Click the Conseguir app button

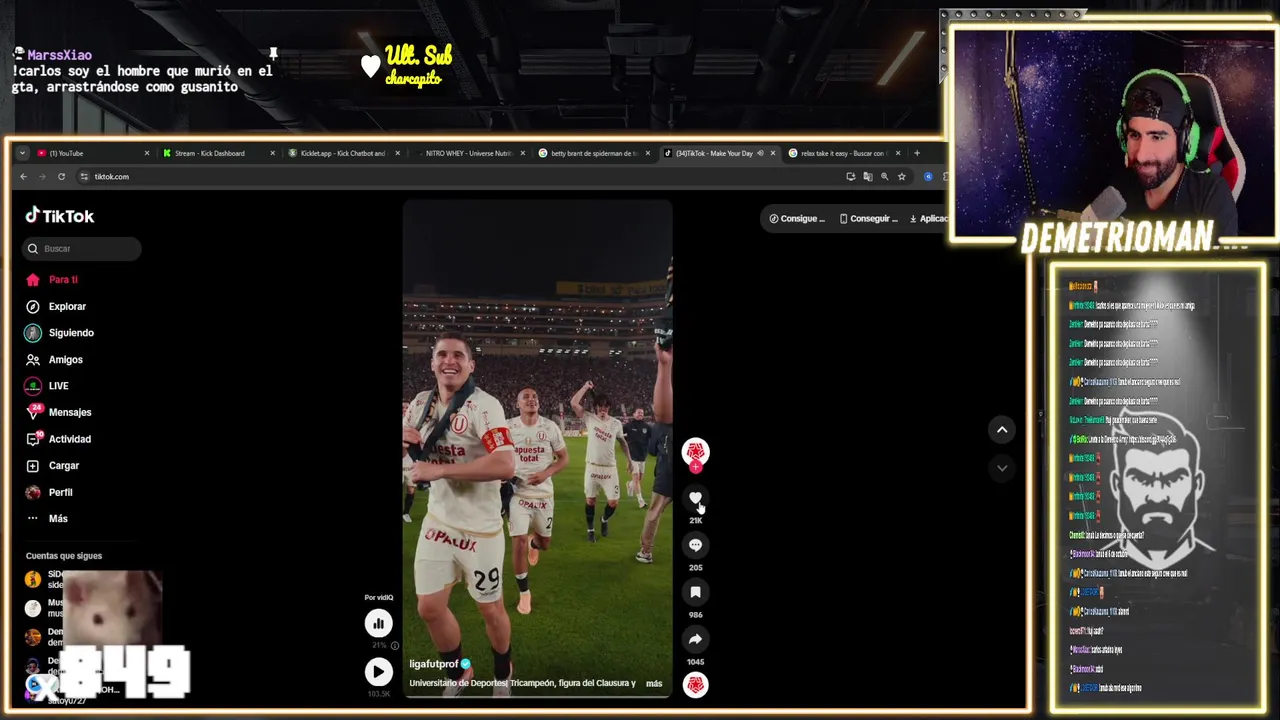(x=868, y=218)
